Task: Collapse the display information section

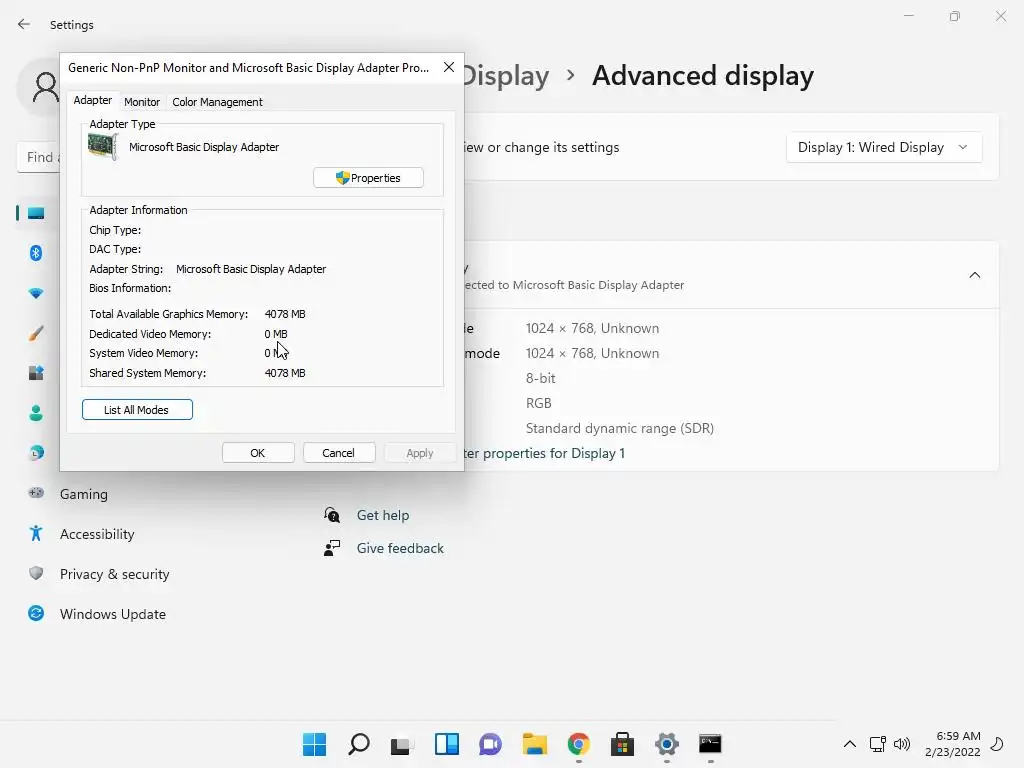Action: [974, 275]
